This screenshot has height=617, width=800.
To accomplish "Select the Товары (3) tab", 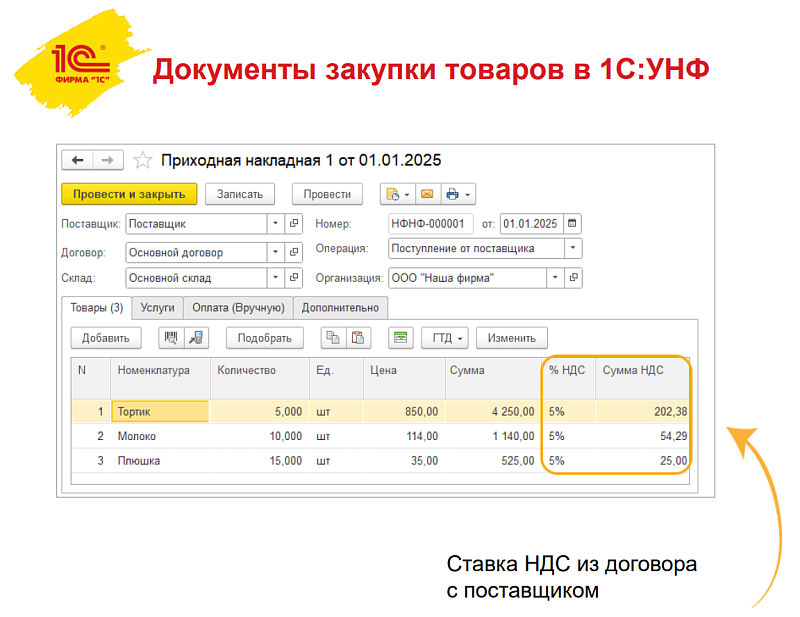I will click(96, 308).
